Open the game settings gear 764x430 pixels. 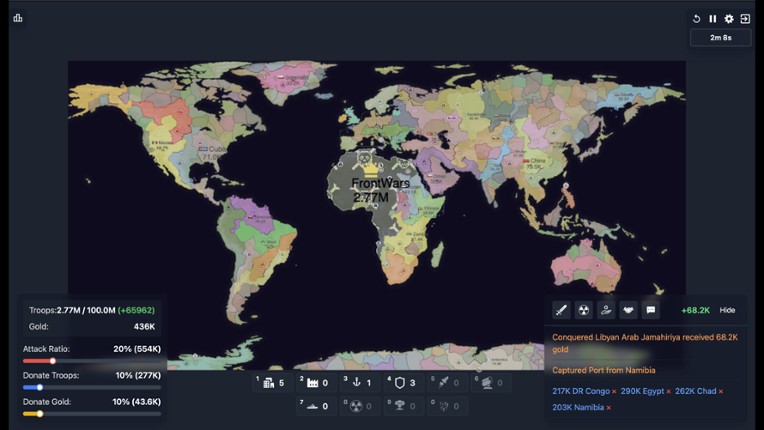tap(729, 19)
